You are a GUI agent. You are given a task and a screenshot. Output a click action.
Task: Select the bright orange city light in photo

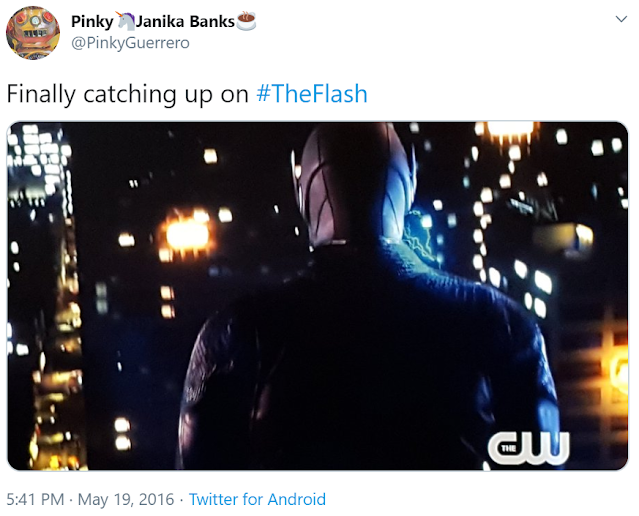point(187,234)
